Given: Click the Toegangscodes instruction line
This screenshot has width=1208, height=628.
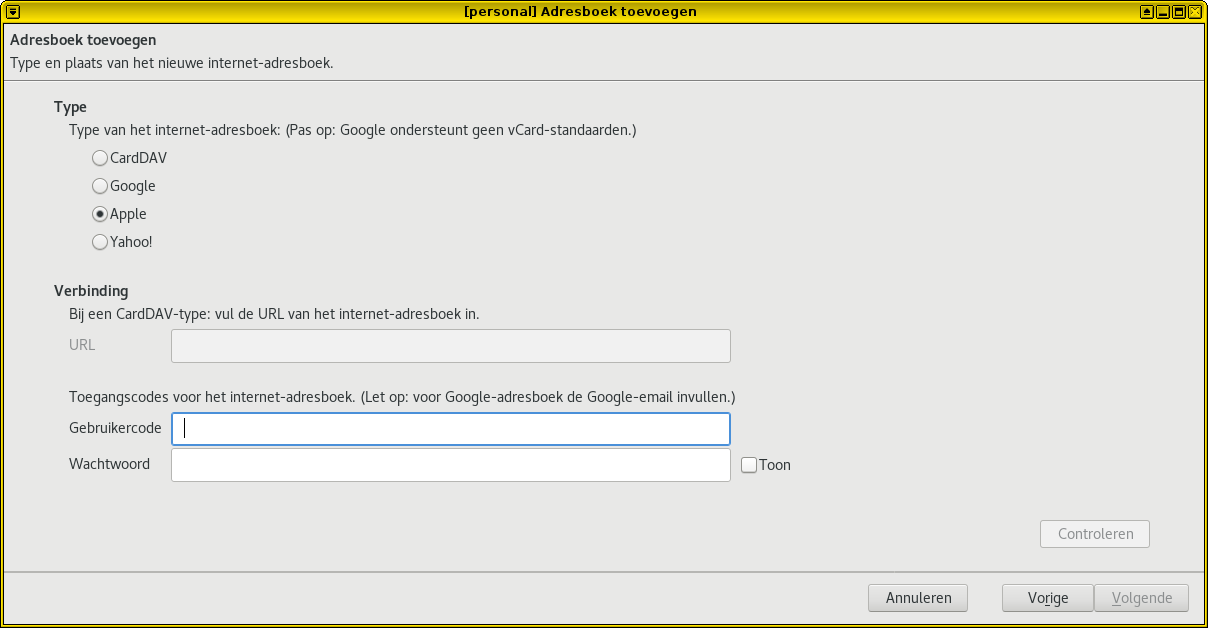Looking at the screenshot, I should coord(402,396).
